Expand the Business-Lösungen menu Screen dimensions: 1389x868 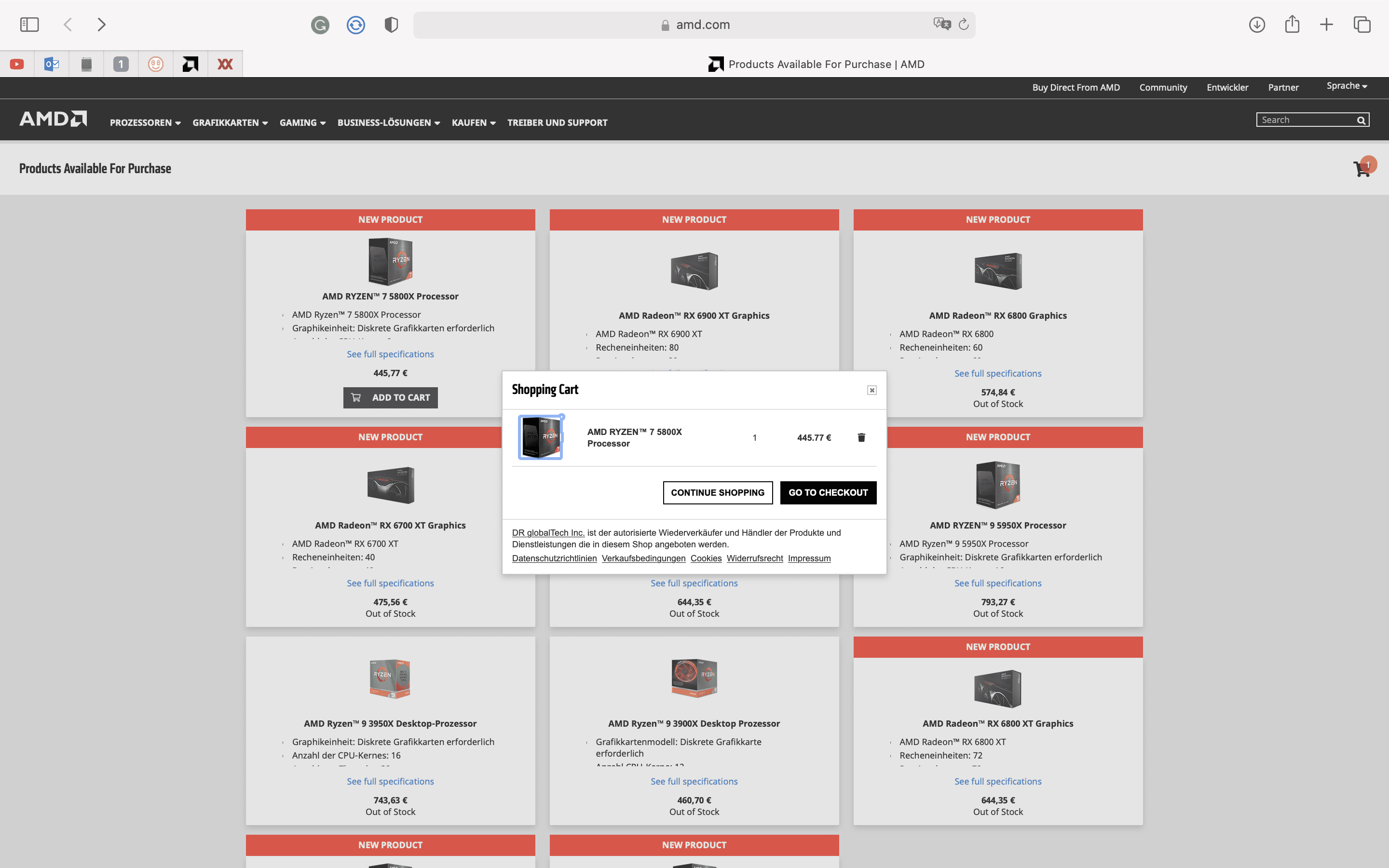389,122
